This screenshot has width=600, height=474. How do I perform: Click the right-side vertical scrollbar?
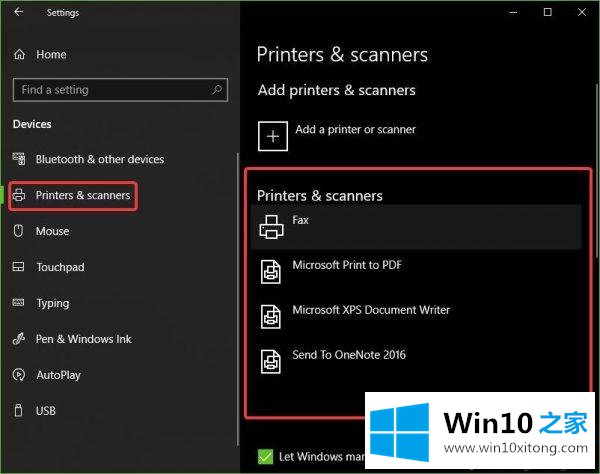(597, 170)
